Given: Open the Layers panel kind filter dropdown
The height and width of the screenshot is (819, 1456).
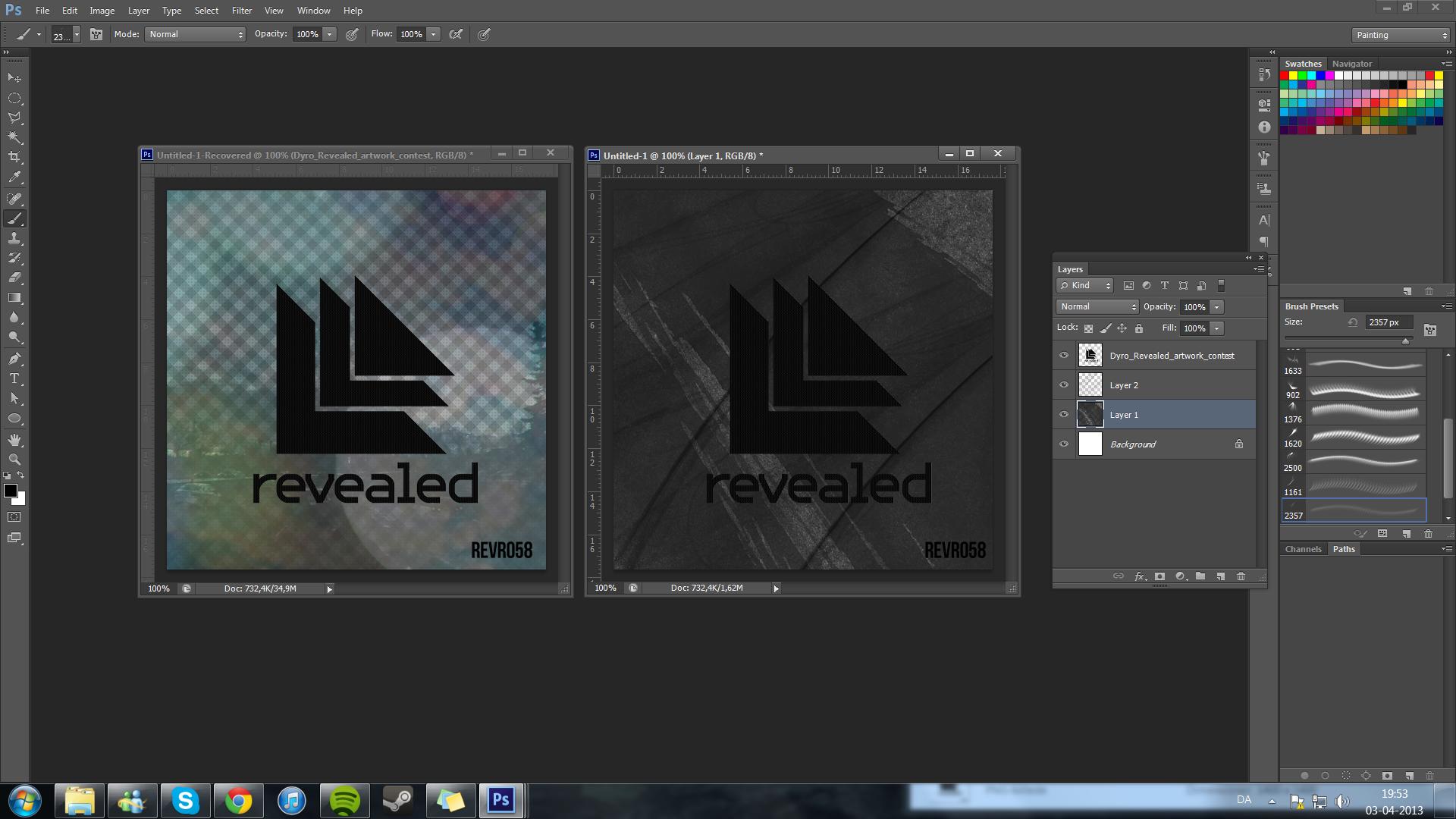Looking at the screenshot, I should click(x=1086, y=286).
